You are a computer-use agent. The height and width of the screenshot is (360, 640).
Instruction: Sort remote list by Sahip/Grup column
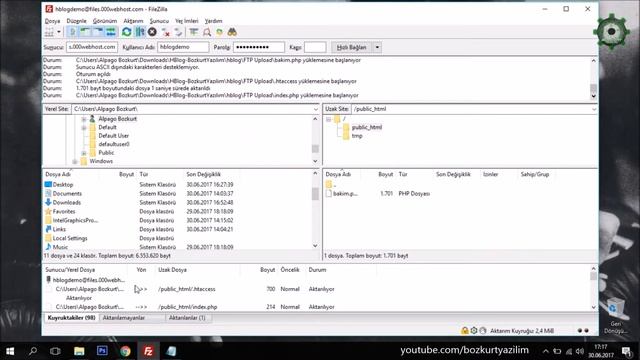tap(535, 174)
